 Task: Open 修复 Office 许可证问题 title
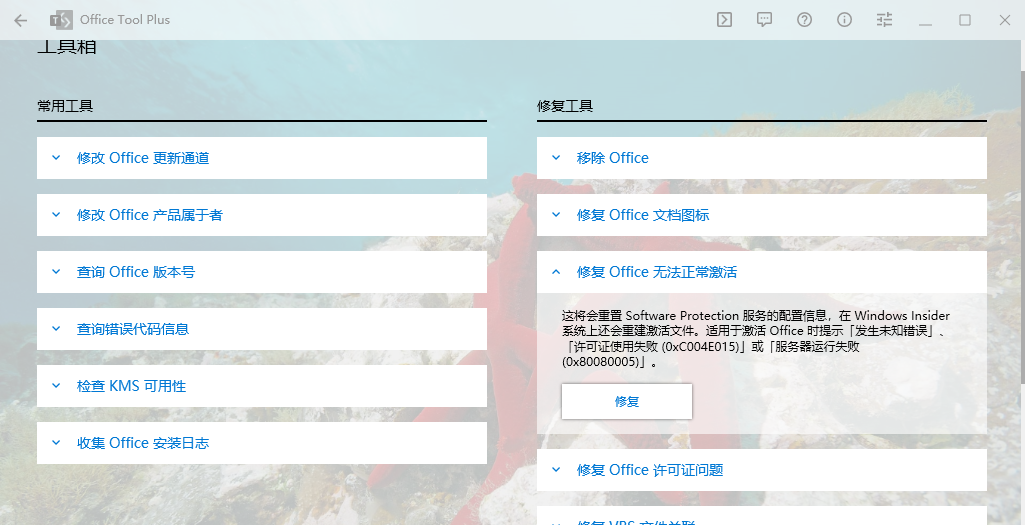650,469
